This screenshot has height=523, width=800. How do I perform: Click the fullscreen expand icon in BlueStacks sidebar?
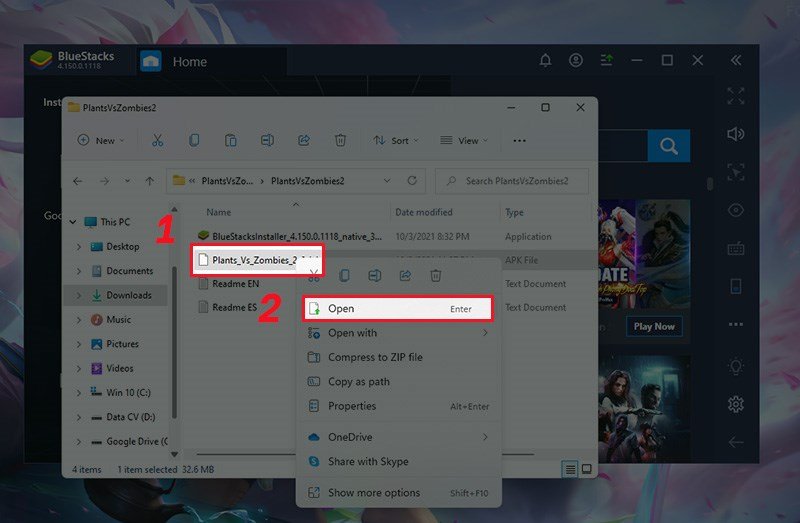tap(736, 96)
